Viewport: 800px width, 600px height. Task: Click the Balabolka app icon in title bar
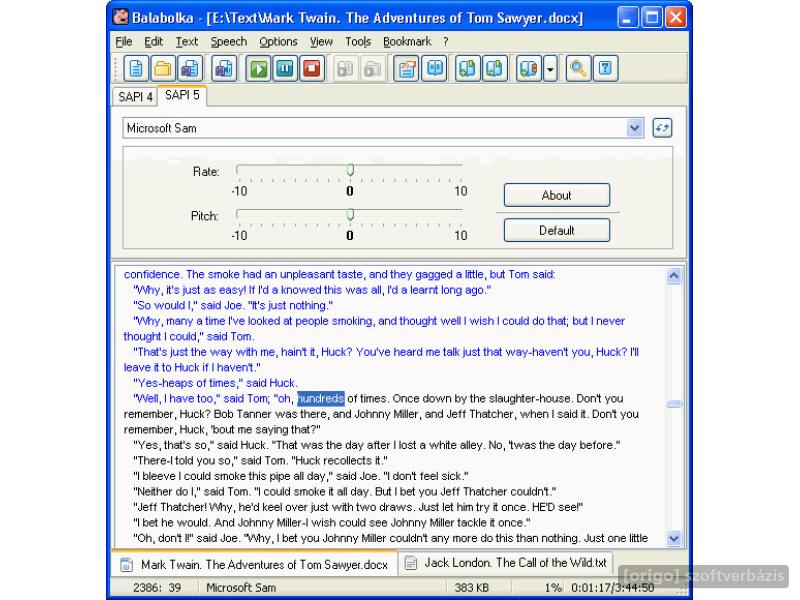(121, 17)
